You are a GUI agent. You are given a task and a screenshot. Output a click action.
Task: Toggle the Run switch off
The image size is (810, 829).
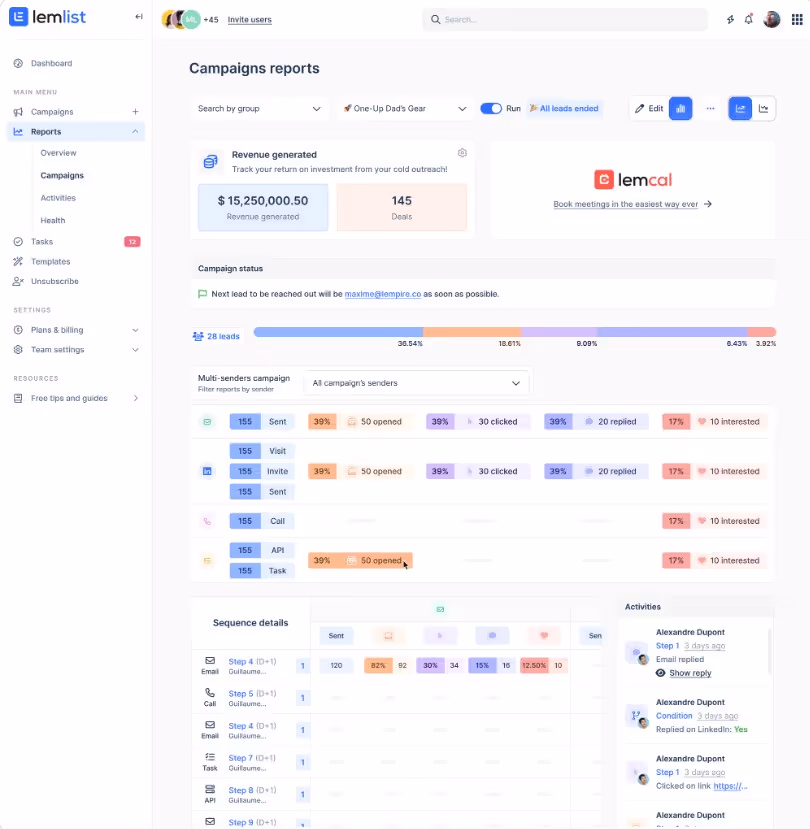(491, 108)
